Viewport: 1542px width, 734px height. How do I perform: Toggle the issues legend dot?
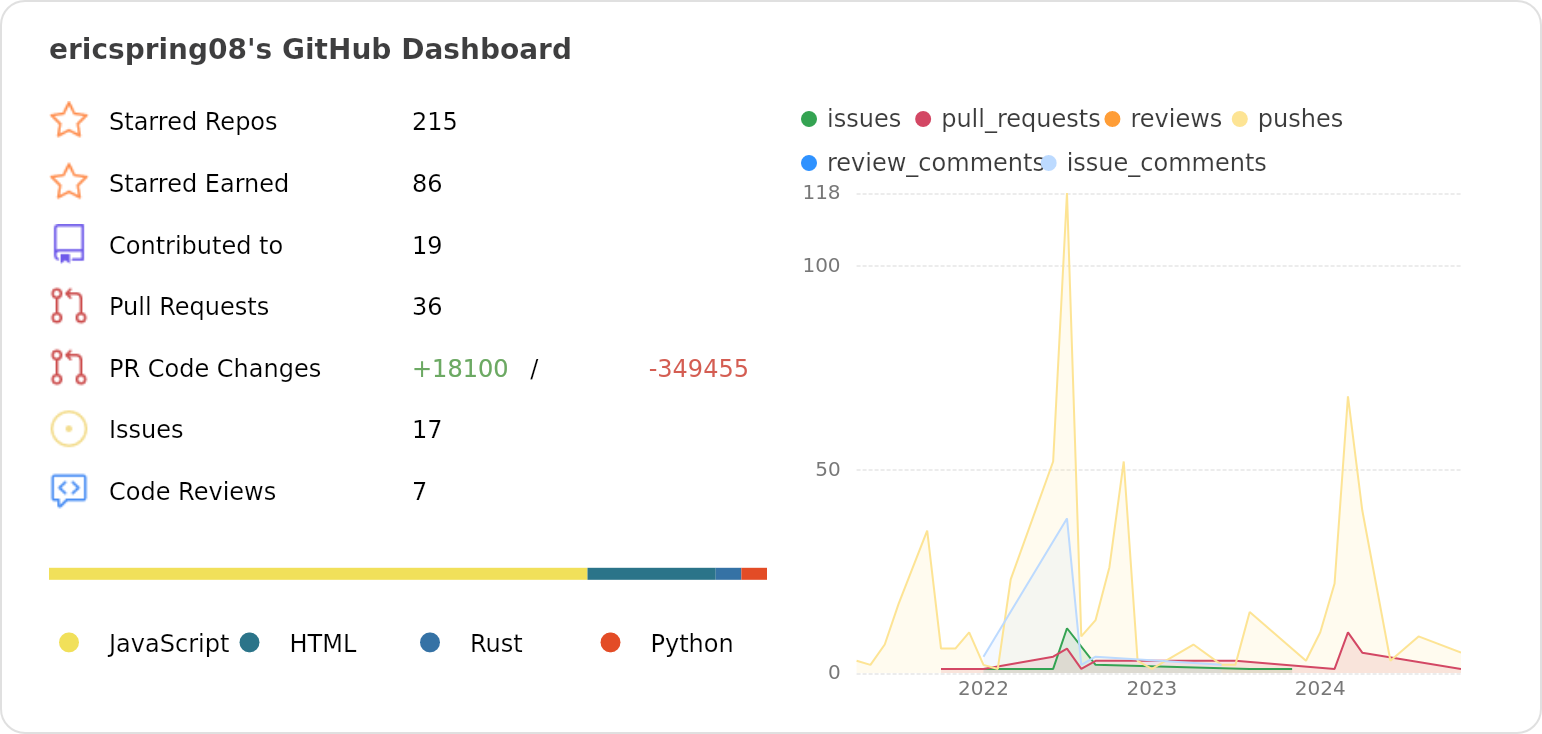[809, 119]
